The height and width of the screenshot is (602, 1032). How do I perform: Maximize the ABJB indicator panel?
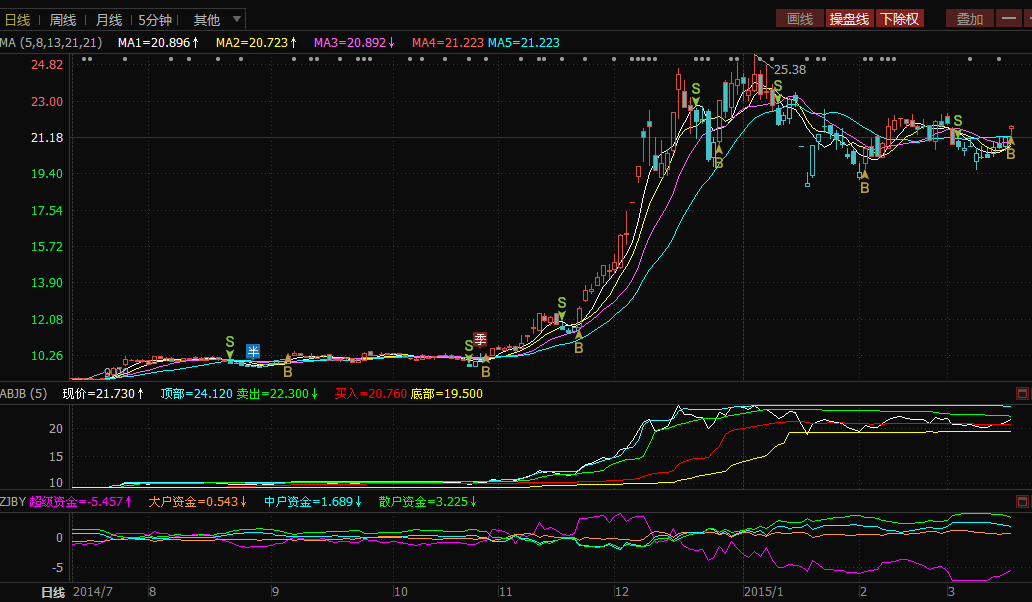pos(1022,393)
